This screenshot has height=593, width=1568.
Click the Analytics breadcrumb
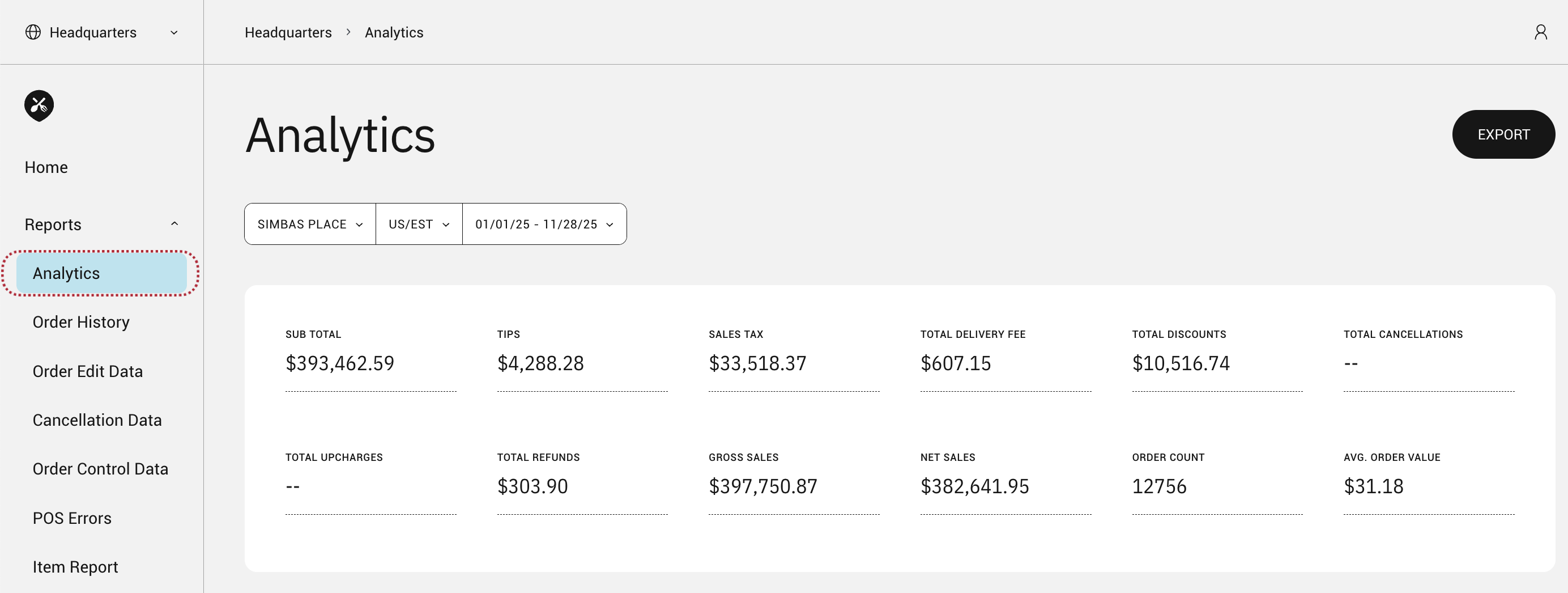[x=394, y=32]
